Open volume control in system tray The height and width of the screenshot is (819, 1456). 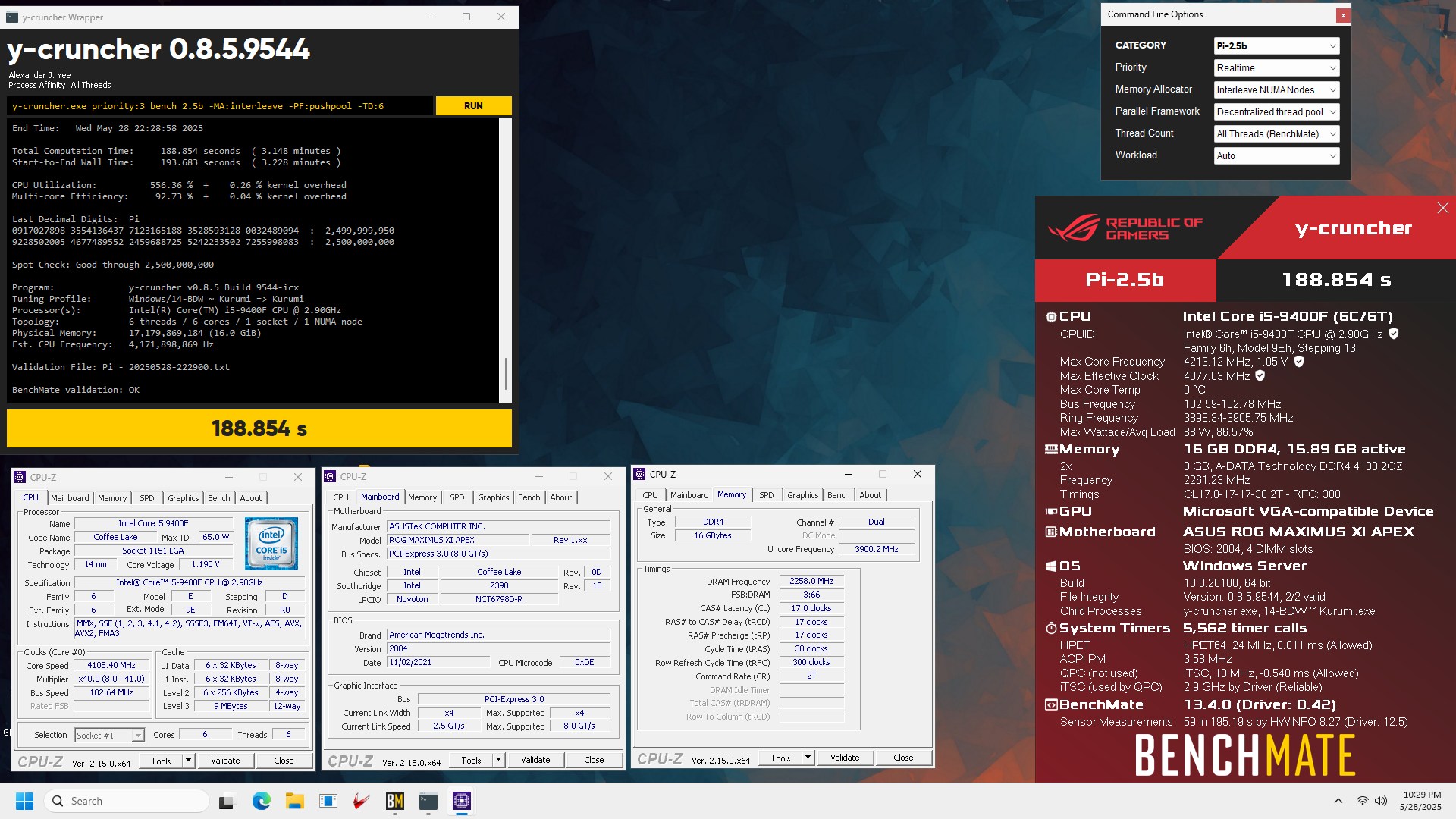pos(1381,801)
